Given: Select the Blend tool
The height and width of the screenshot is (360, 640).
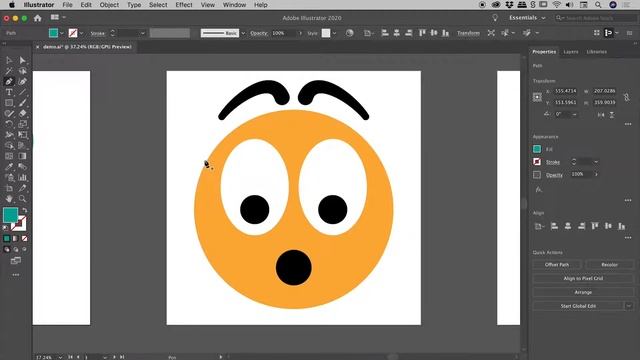Looking at the screenshot, I should pos(22,167).
